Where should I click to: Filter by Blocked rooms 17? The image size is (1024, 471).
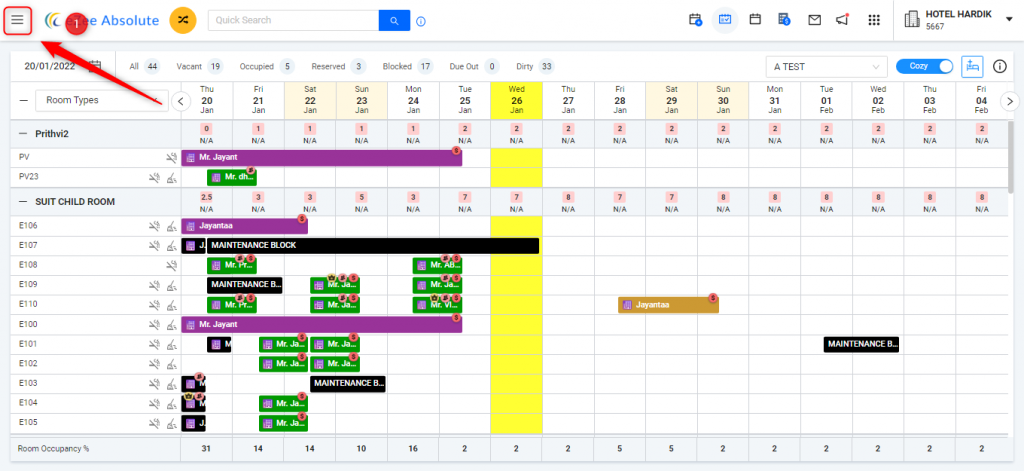(408, 66)
